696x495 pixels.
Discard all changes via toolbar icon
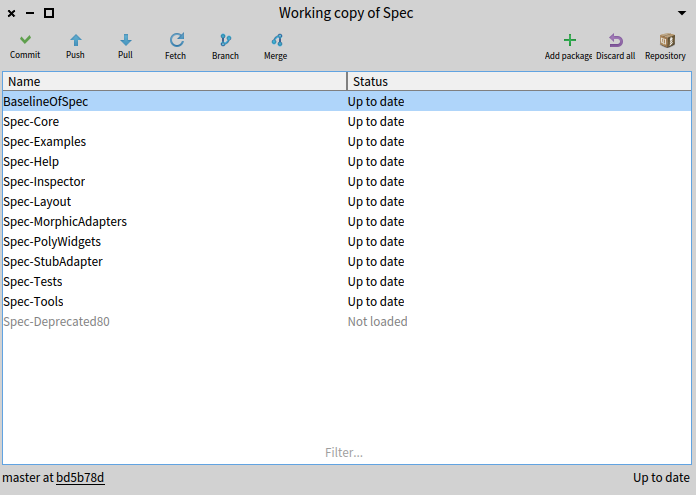click(616, 40)
